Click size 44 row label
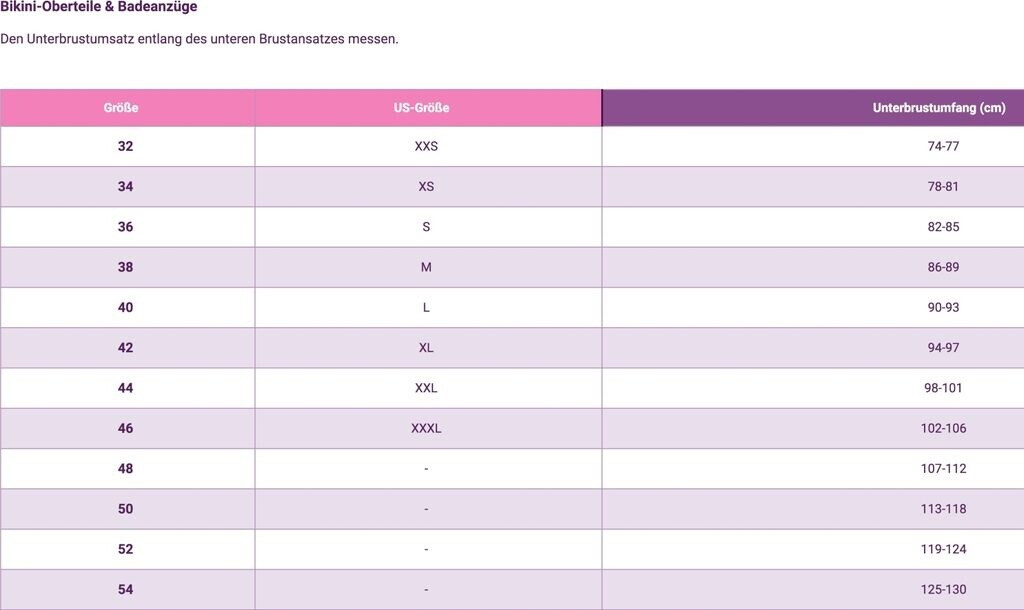The height and width of the screenshot is (610, 1024). (125, 388)
